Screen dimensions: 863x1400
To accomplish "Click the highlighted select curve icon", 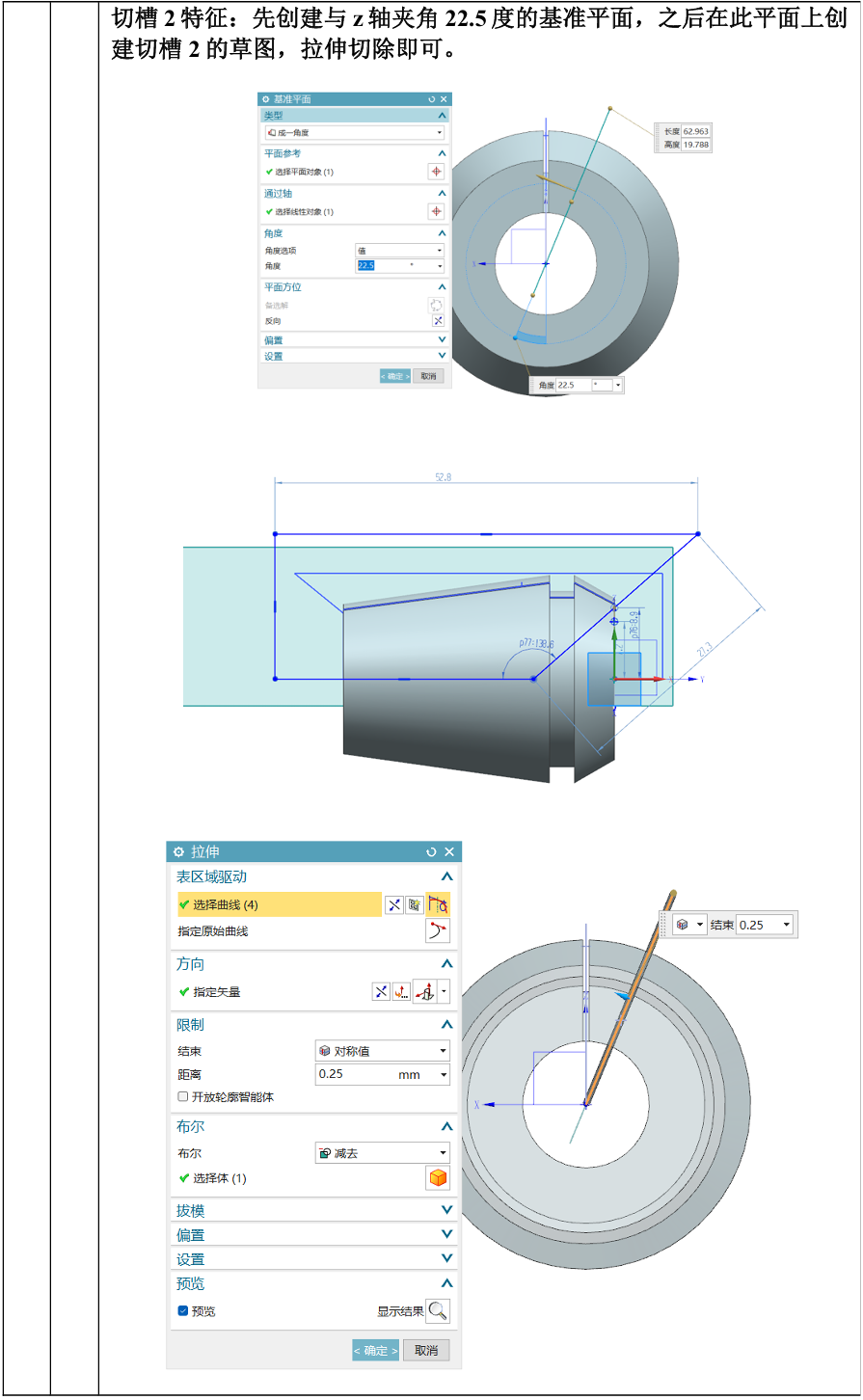I will click(438, 904).
